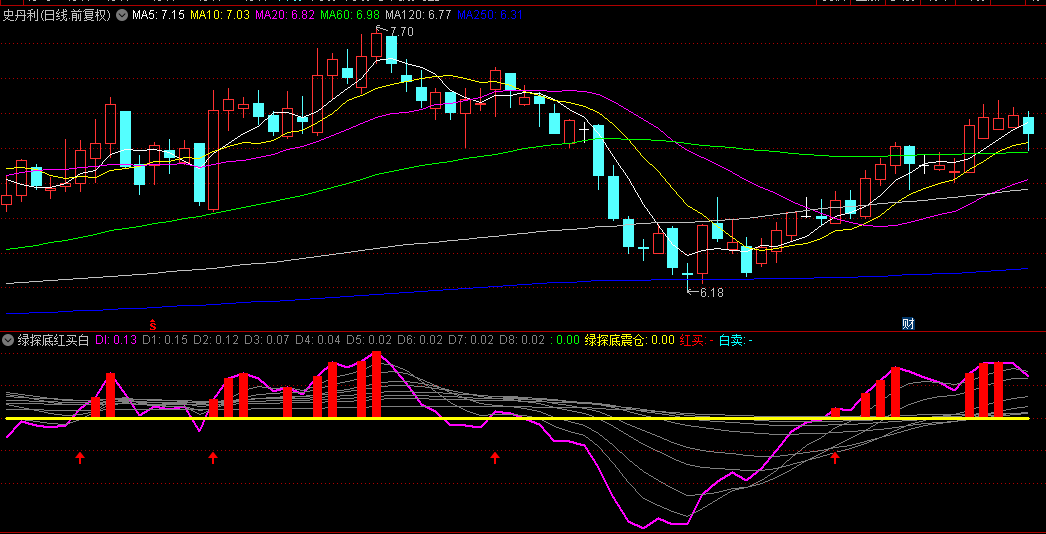Click the third red buy arrow
The width and height of the screenshot is (1046, 534).
tap(494, 457)
